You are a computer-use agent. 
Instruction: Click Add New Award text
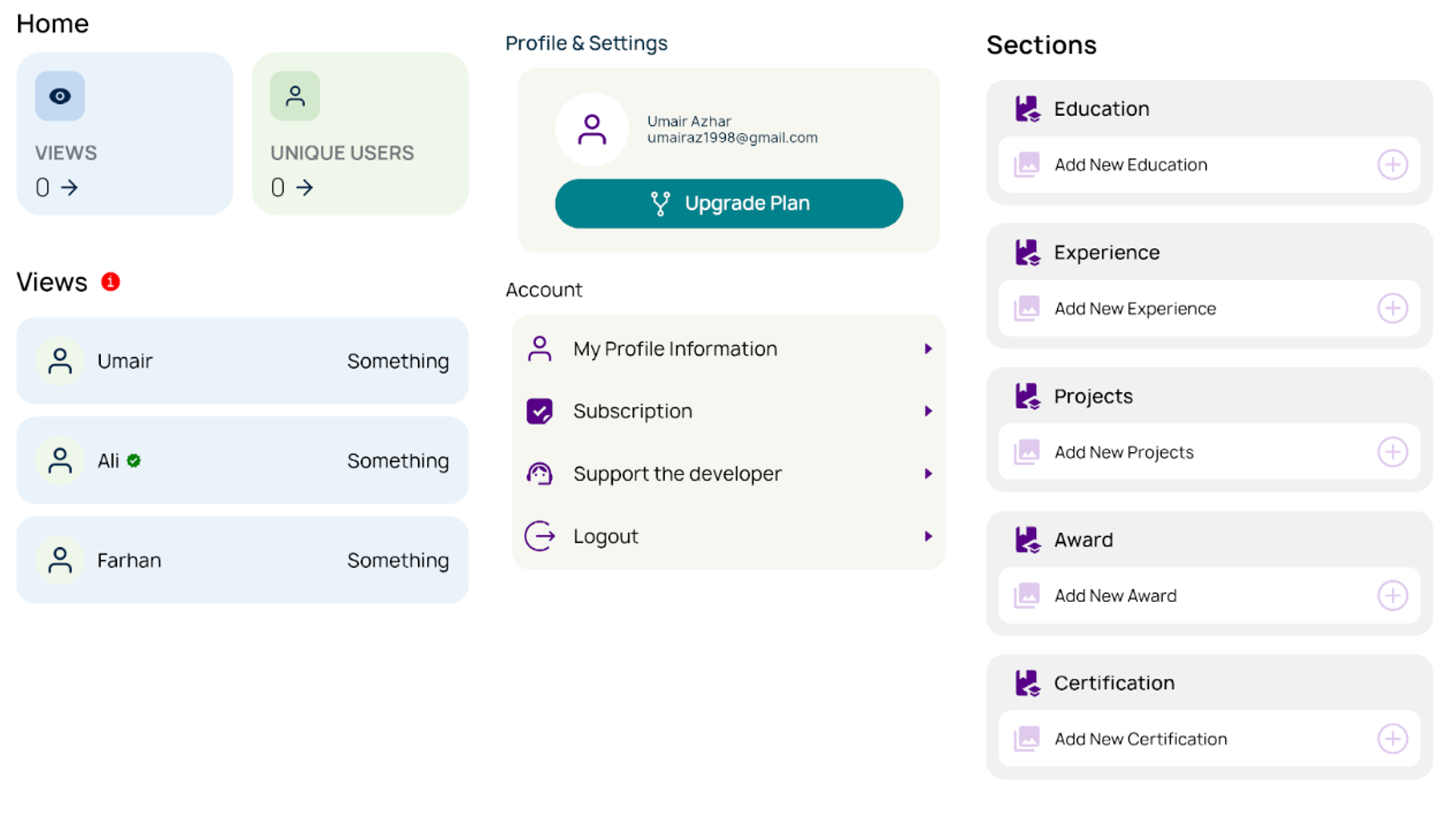click(1115, 596)
